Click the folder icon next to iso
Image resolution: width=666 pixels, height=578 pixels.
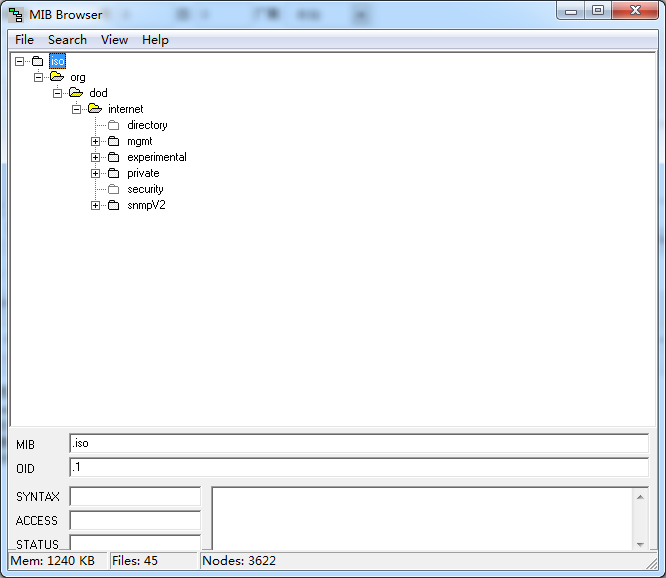click(x=38, y=61)
